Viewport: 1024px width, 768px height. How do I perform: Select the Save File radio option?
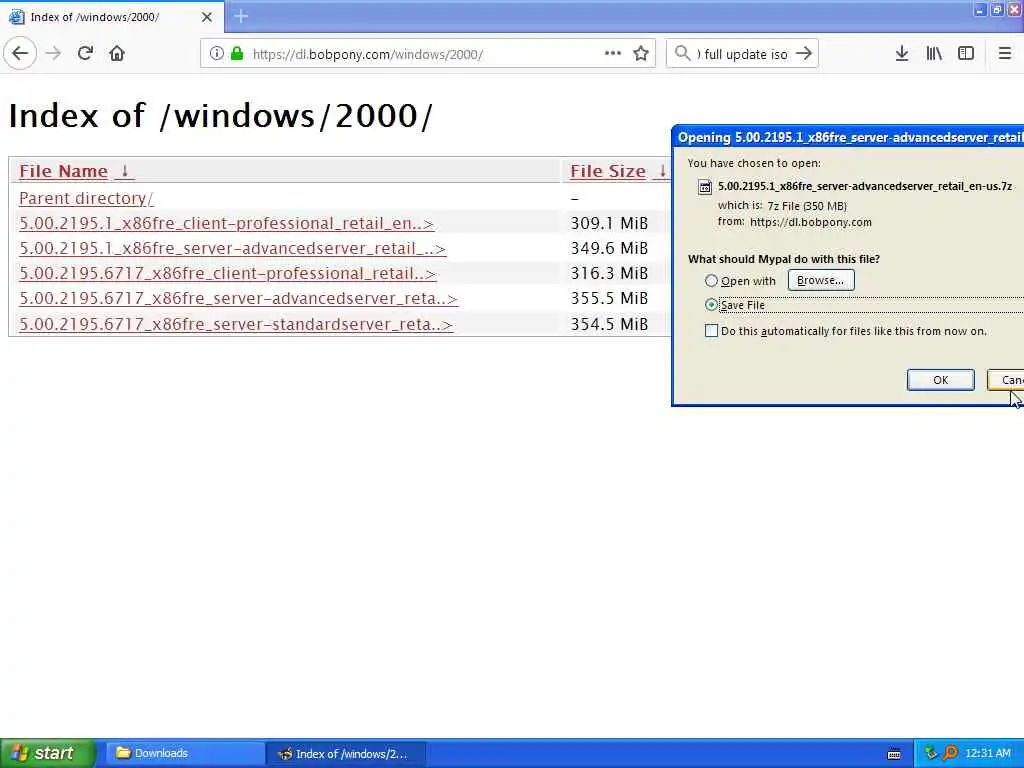[x=711, y=305]
